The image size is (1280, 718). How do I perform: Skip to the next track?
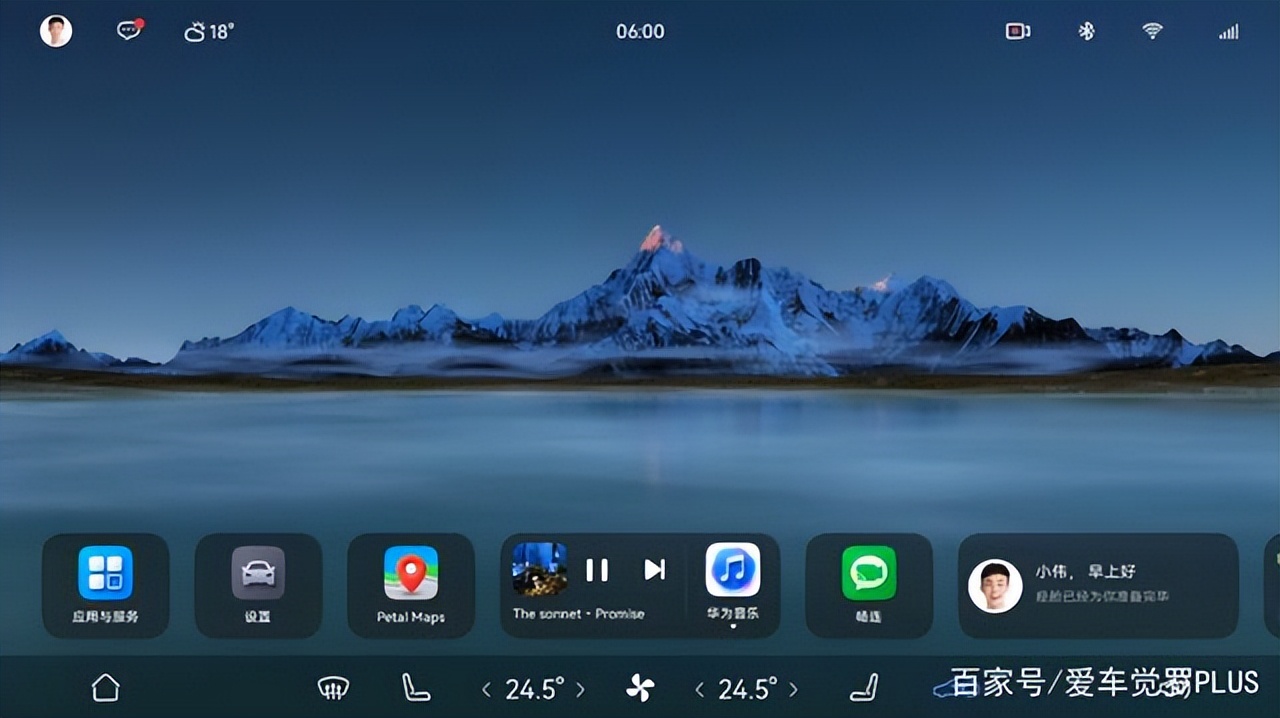coord(655,570)
